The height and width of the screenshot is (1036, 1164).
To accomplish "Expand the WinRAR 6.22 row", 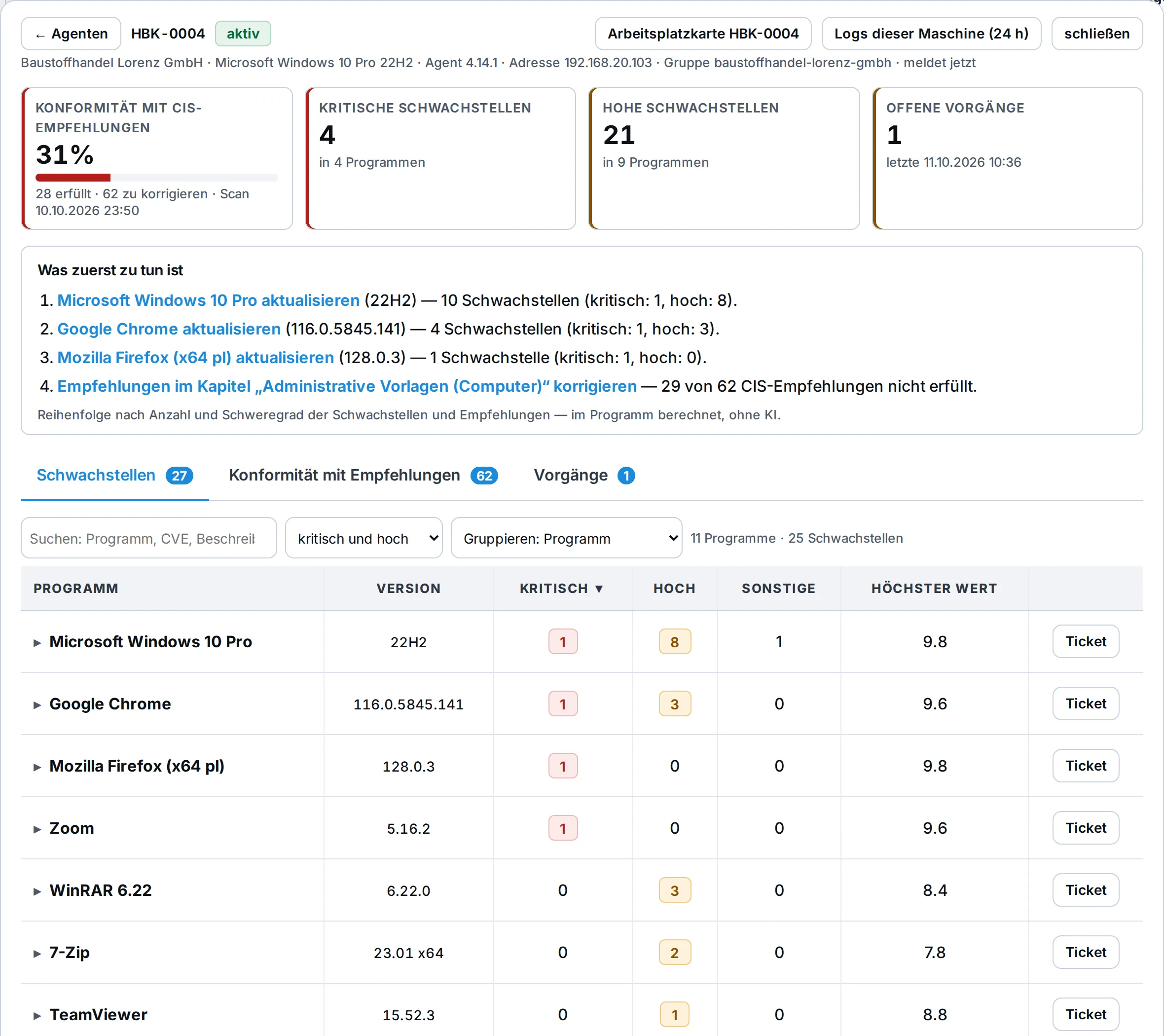I will [x=37, y=891].
